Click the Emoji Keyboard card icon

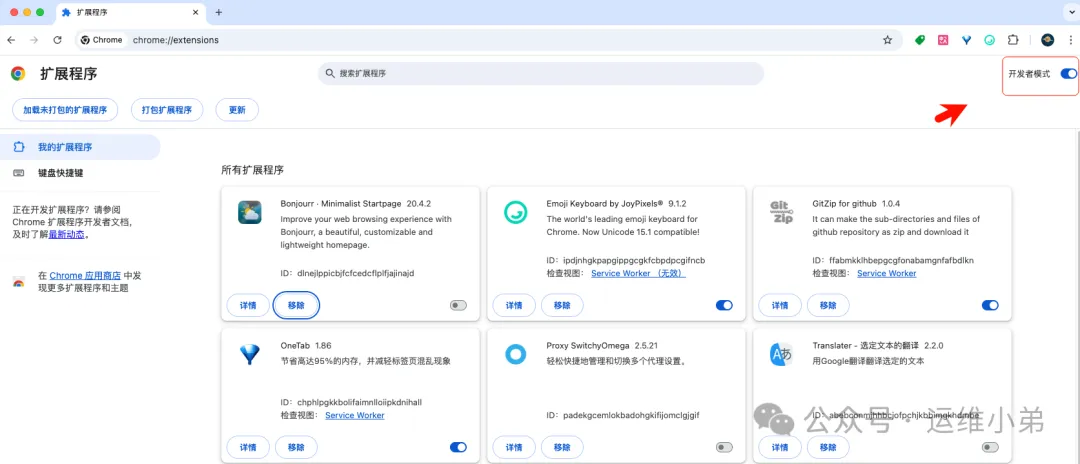tap(515, 213)
